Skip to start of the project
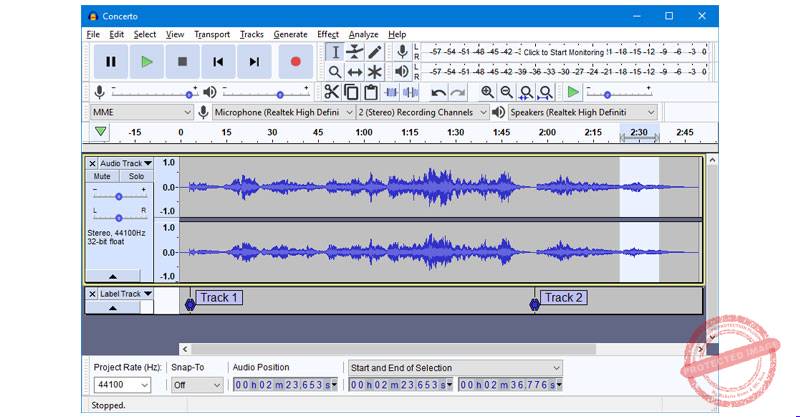This screenshot has height=417, width=800. pos(218,62)
